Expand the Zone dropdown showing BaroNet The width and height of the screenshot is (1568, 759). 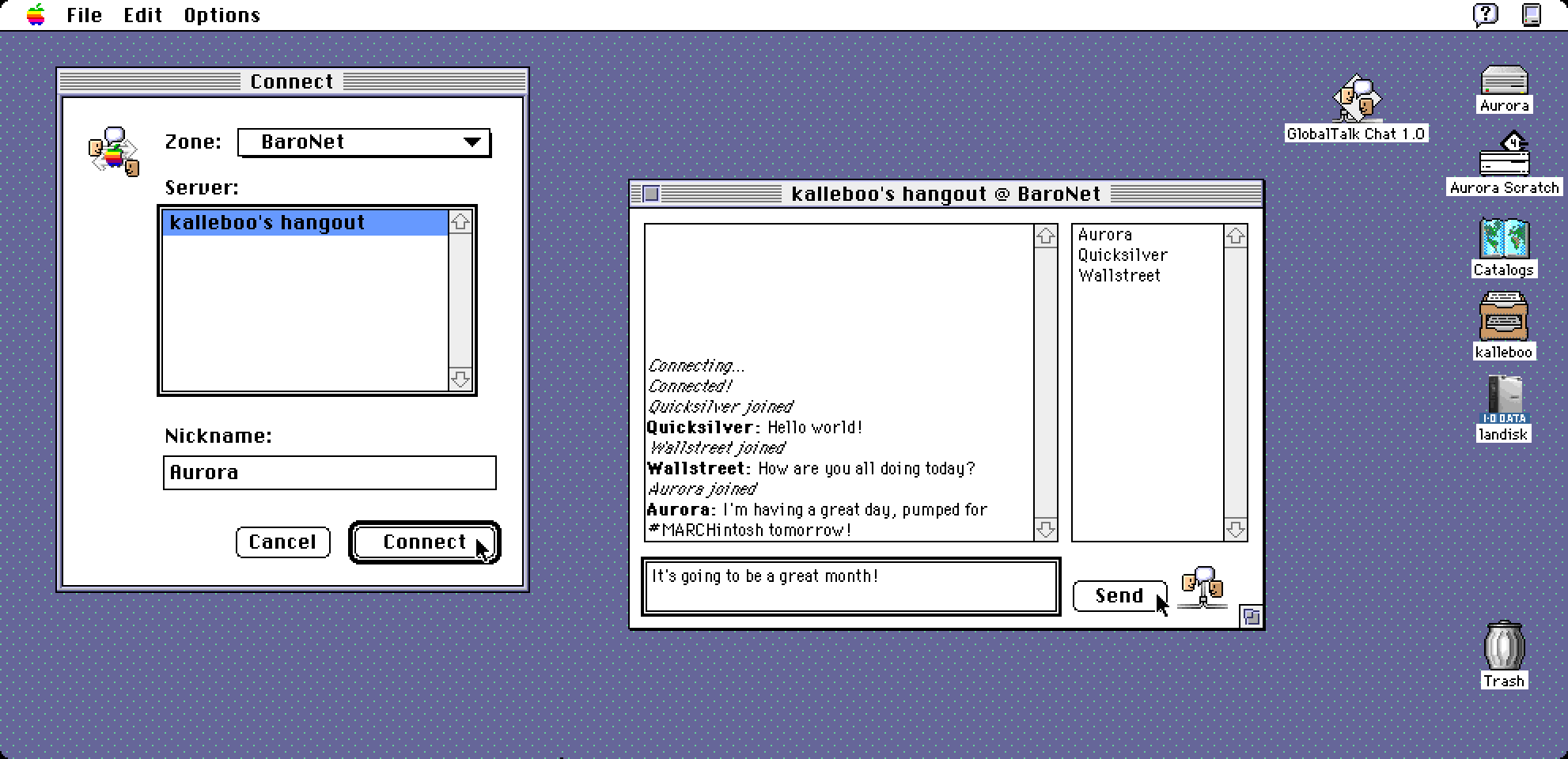[x=364, y=142]
